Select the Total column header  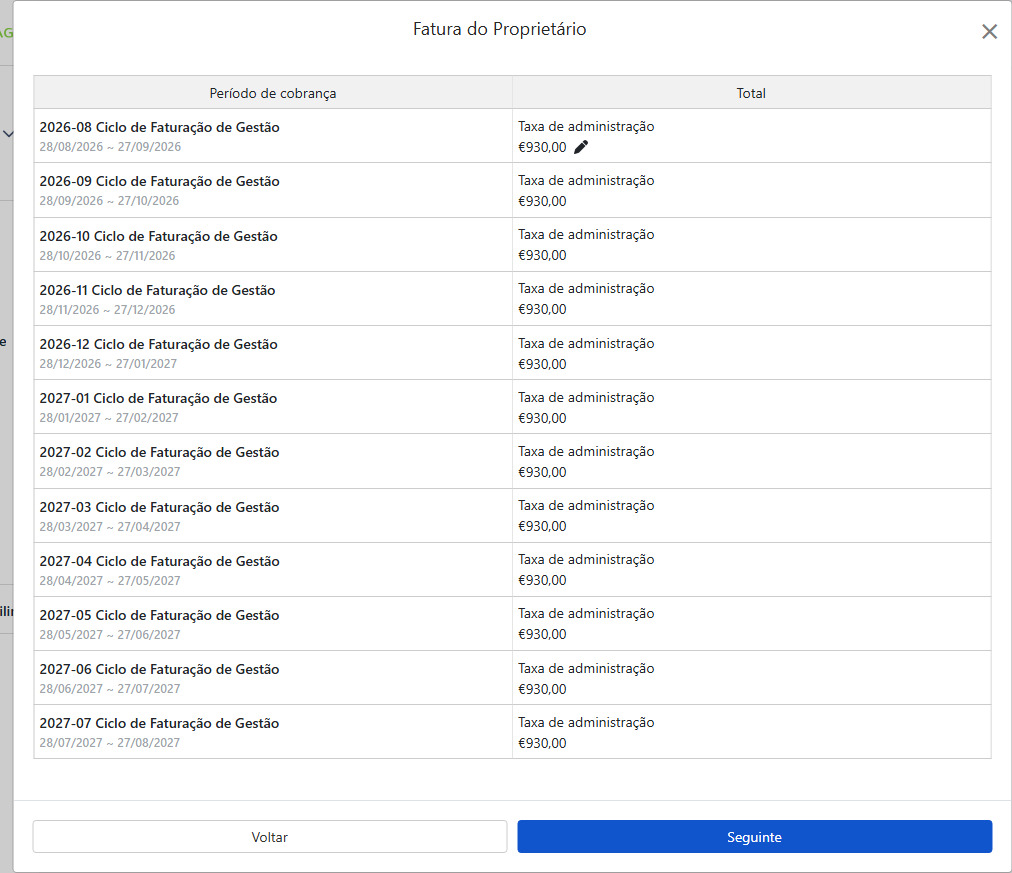pos(751,93)
